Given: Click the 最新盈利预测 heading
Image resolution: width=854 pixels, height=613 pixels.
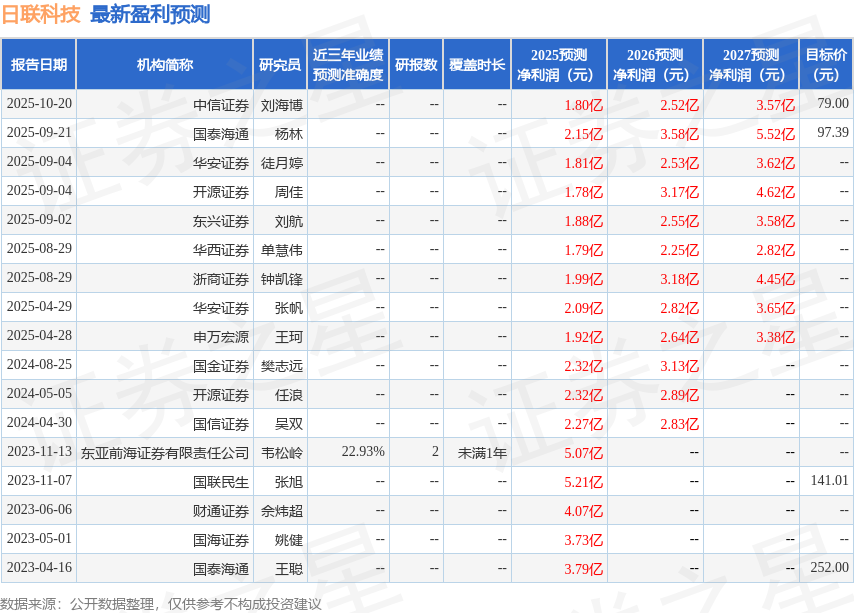Looking at the screenshot, I should click(x=150, y=14).
